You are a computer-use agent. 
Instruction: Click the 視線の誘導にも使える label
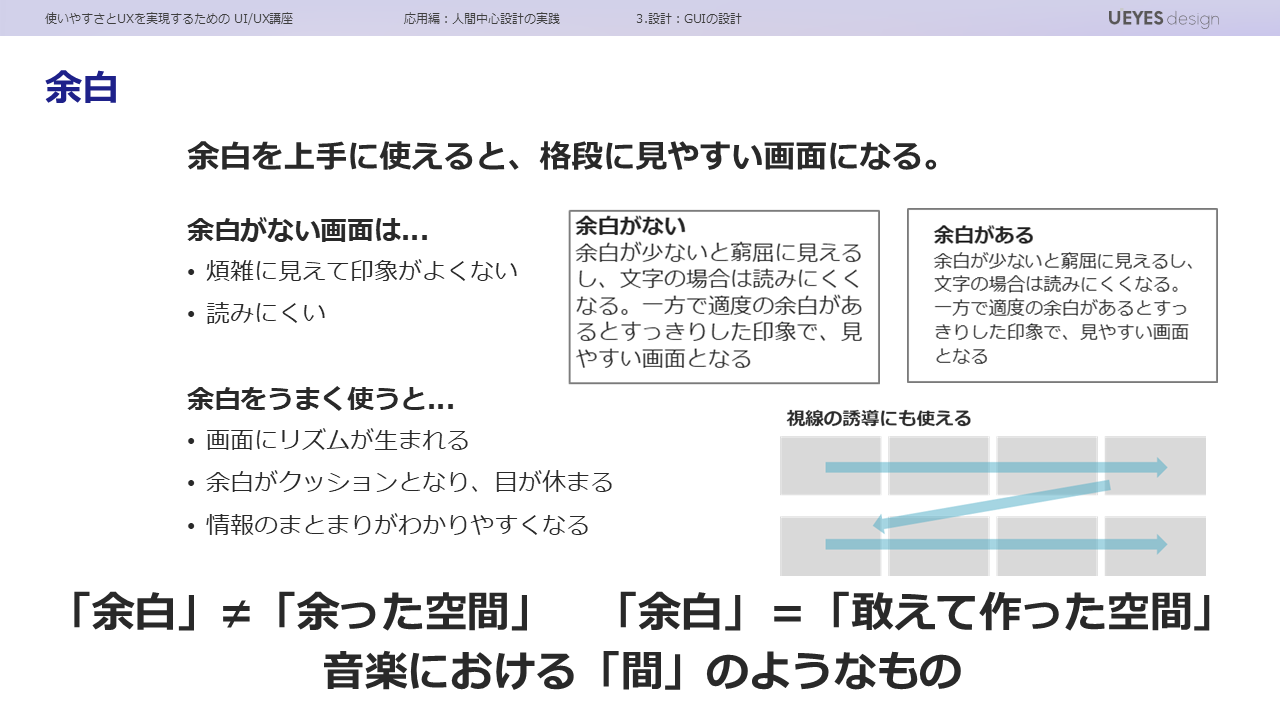click(879, 418)
